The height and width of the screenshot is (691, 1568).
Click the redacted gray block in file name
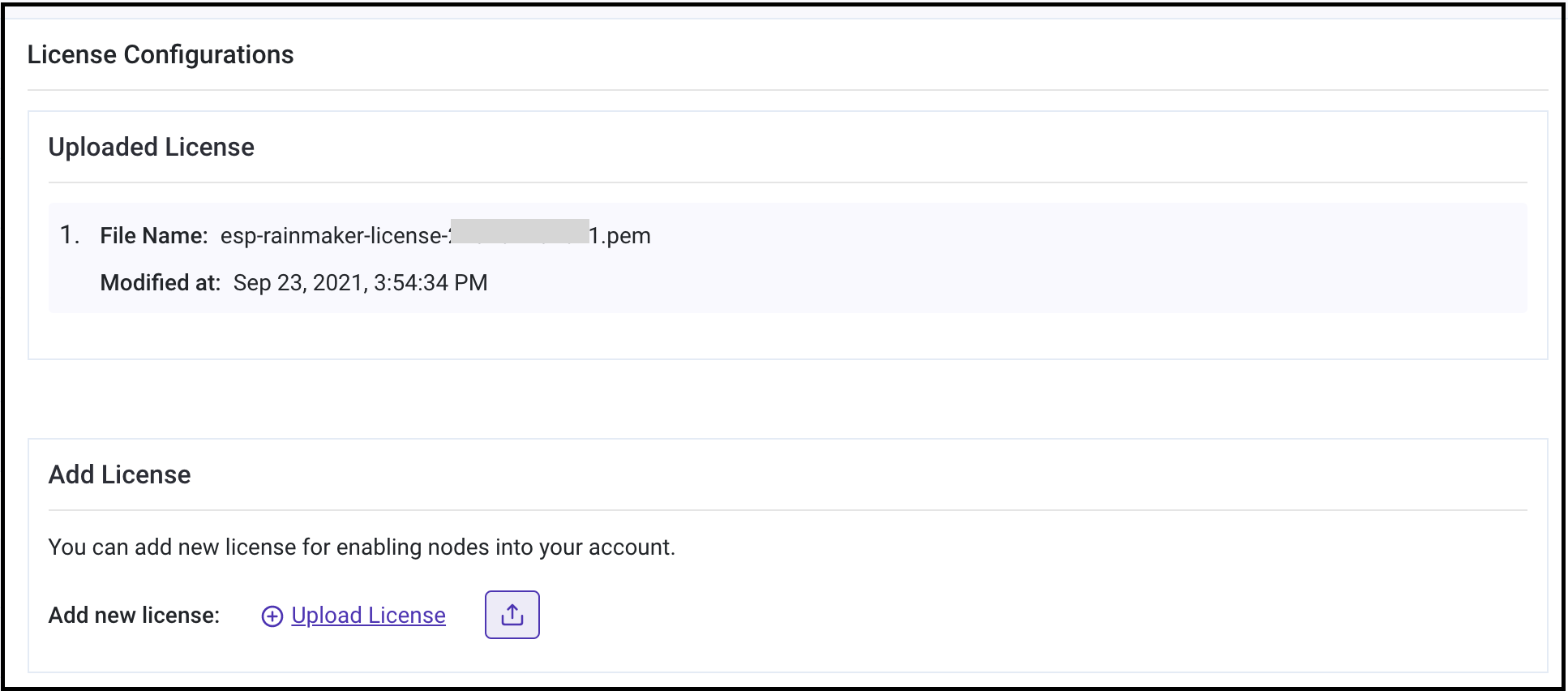[520, 231]
